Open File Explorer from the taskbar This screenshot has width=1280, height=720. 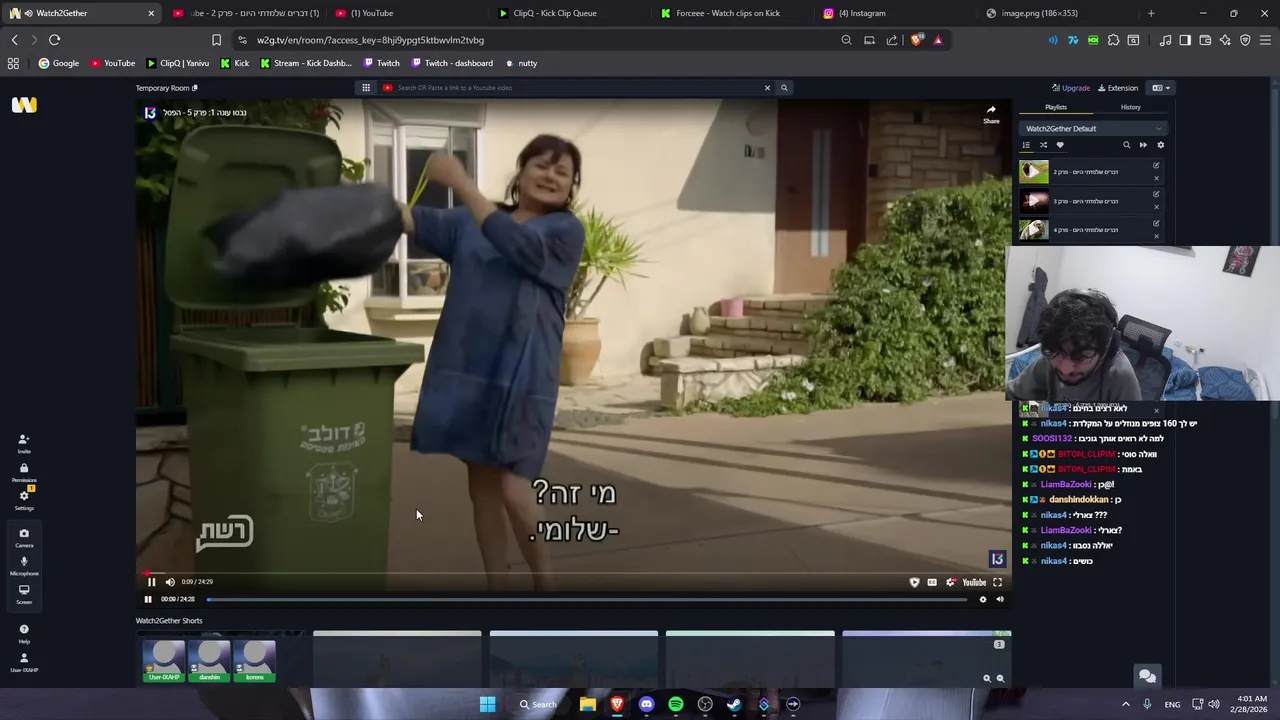[x=588, y=704]
